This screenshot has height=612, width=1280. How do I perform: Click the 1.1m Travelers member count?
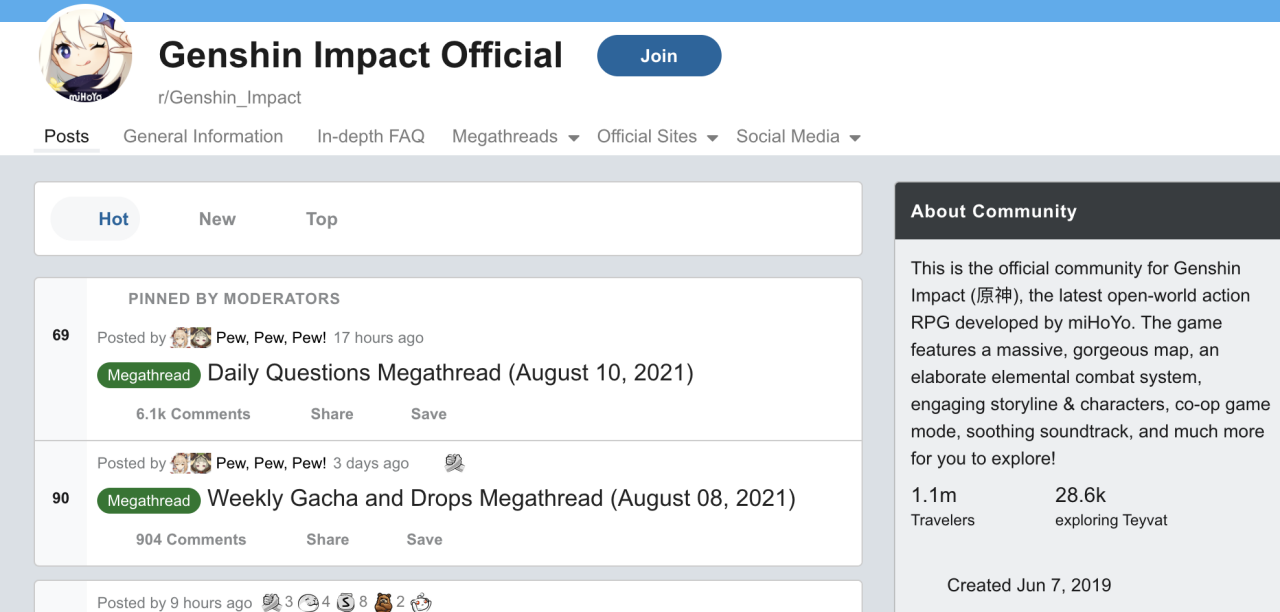[943, 506]
